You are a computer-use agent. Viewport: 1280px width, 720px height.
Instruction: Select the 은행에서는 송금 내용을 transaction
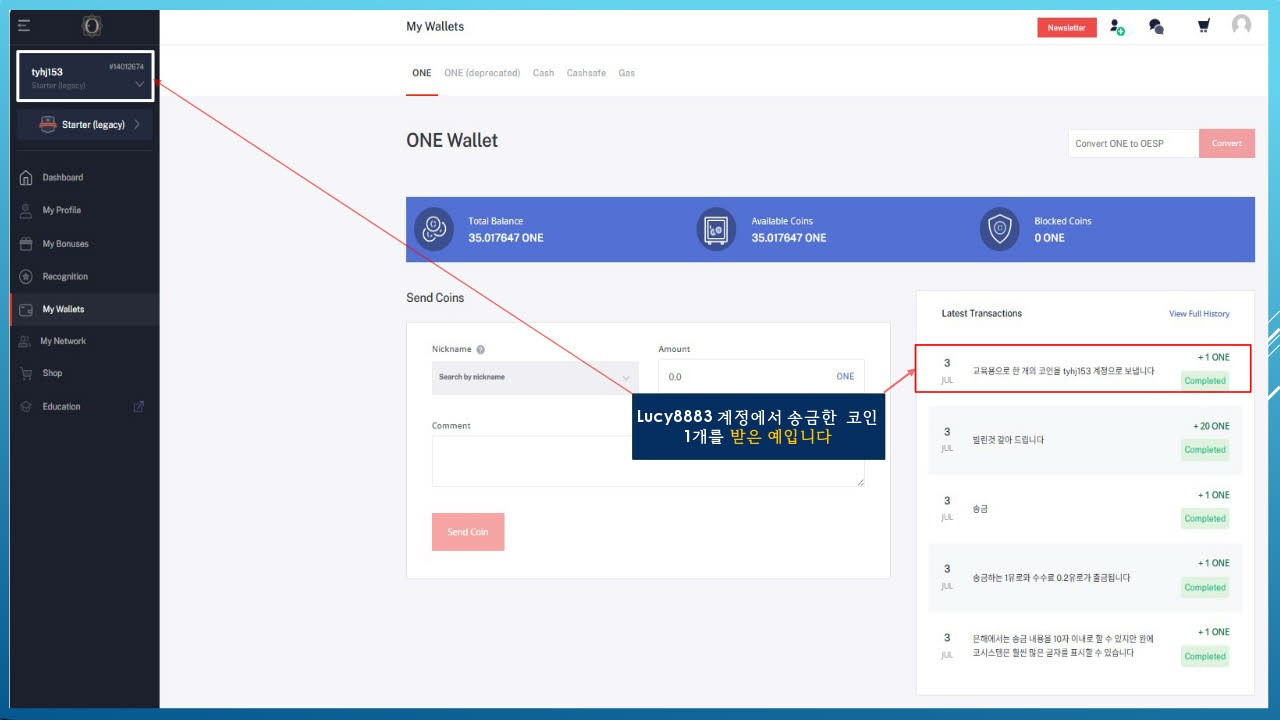pyautogui.click(x=1085, y=646)
